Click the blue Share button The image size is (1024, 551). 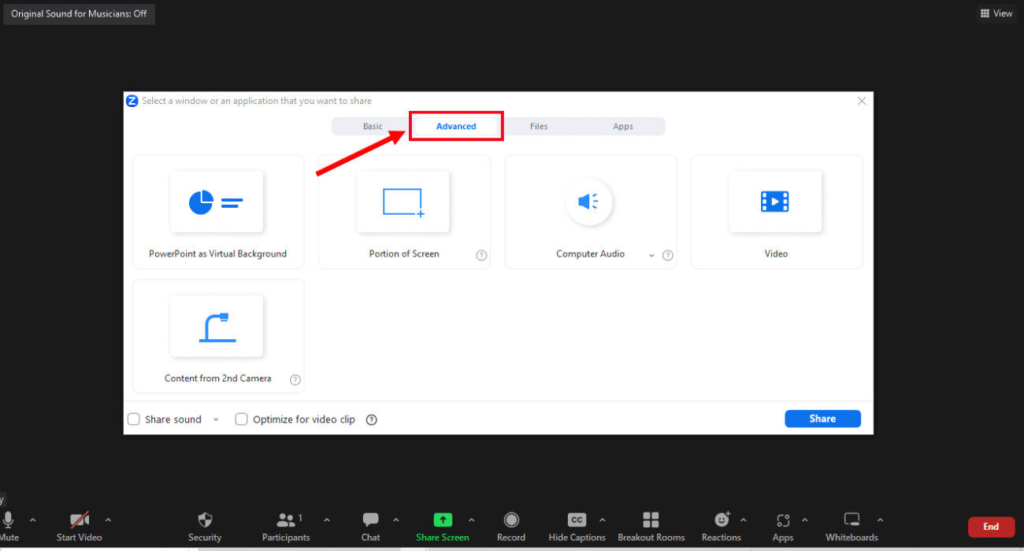(822, 418)
